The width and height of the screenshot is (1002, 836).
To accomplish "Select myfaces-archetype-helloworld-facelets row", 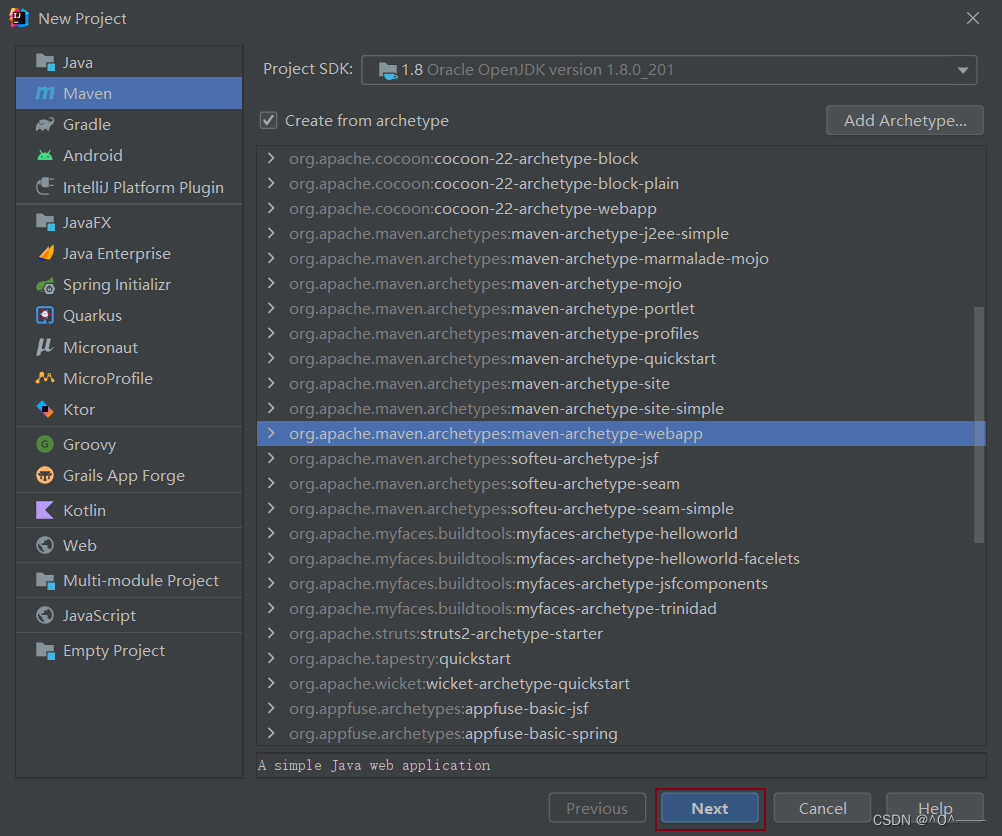I will pos(620,558).
